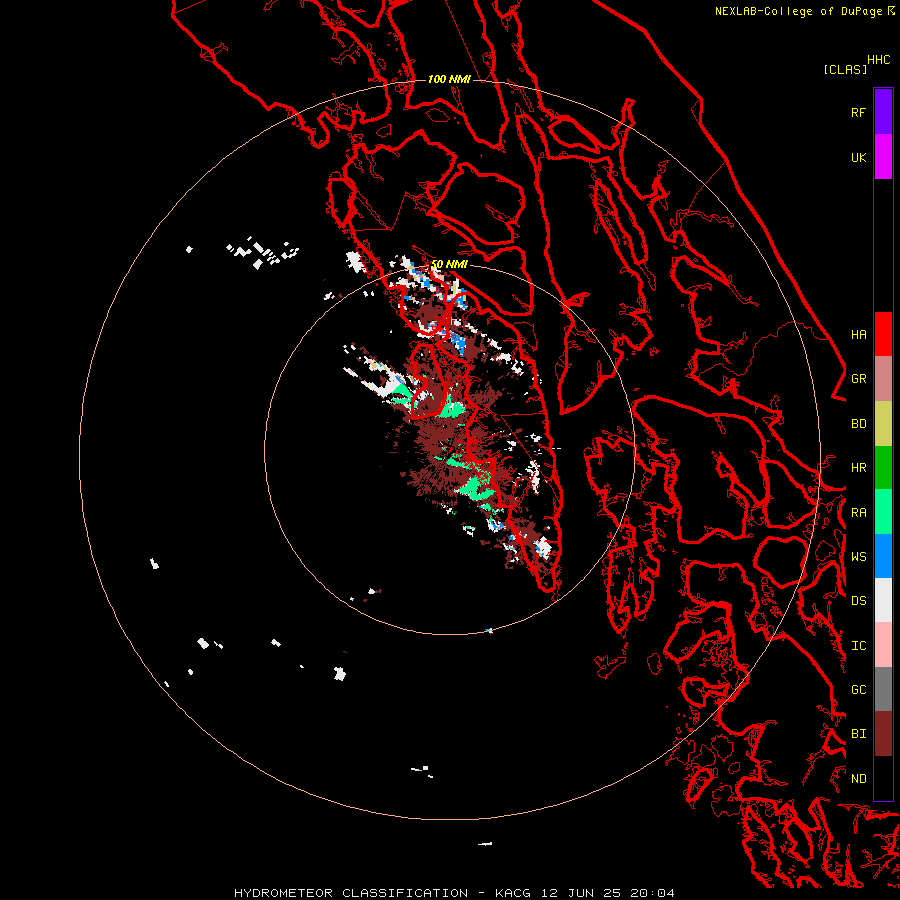Pick the WS blue legend swatch
Screen dimensions: 900x900
coord(883,556)
